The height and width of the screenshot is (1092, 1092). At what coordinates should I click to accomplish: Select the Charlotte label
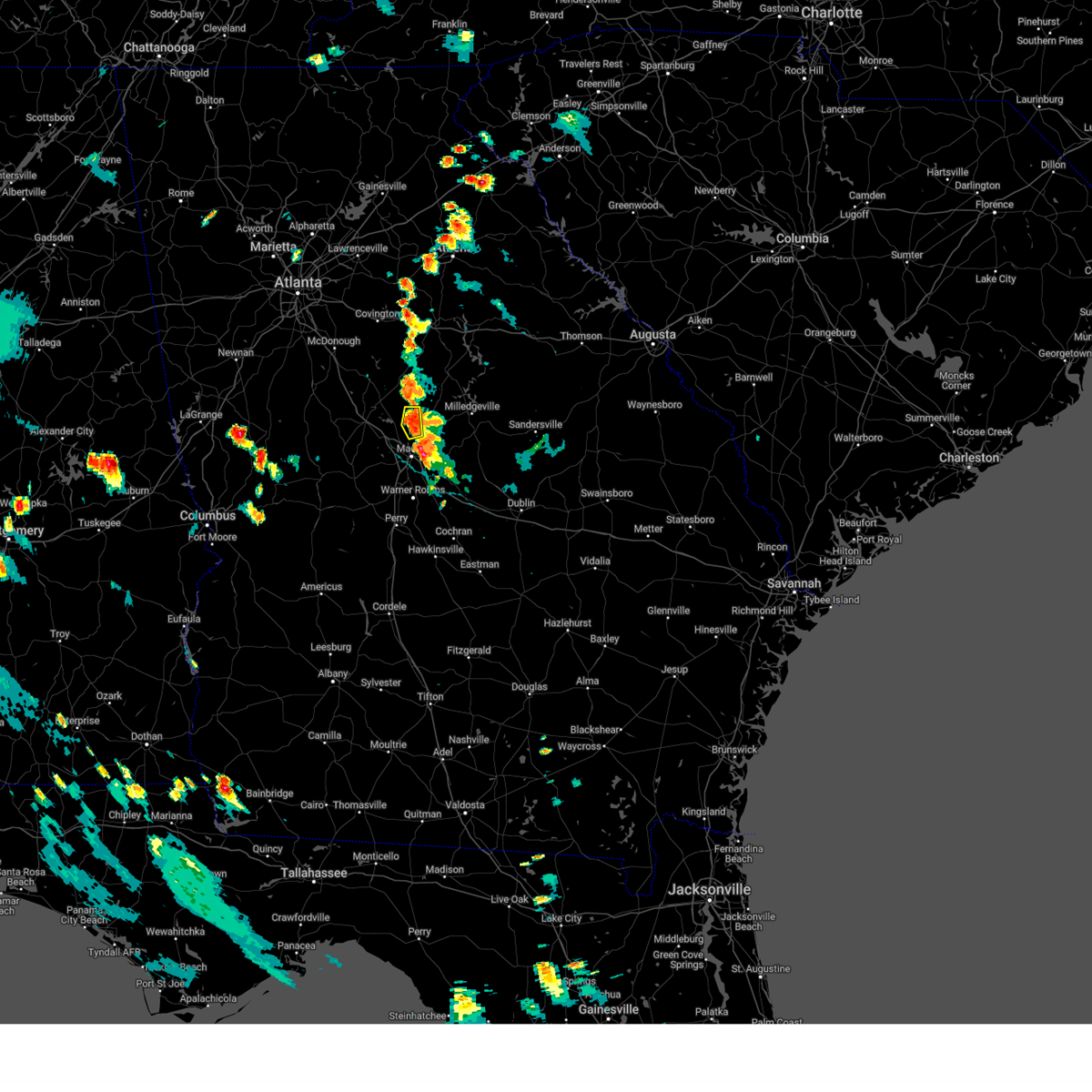pos(832,13)
